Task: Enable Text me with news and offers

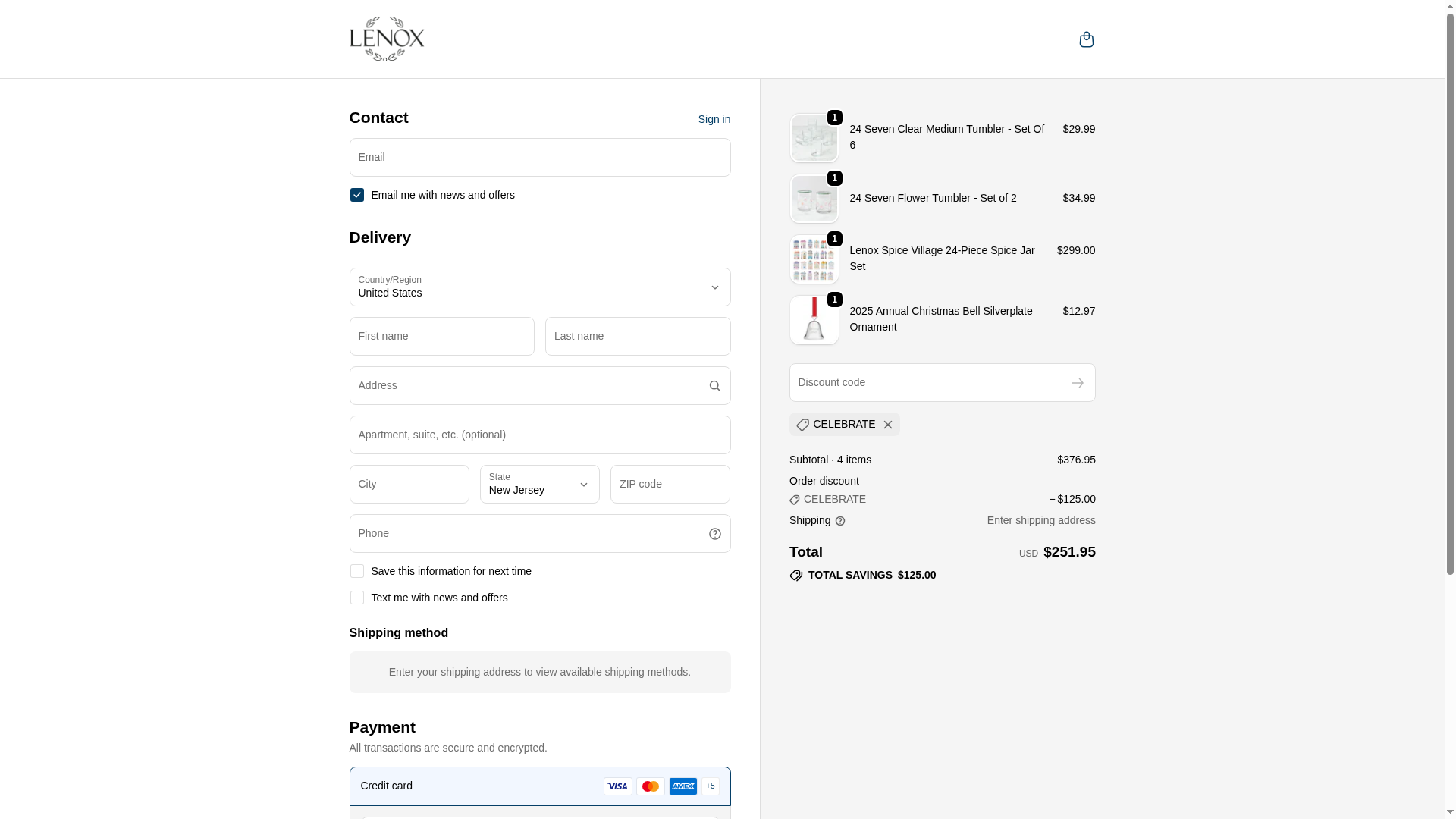Action: [357, 598]
